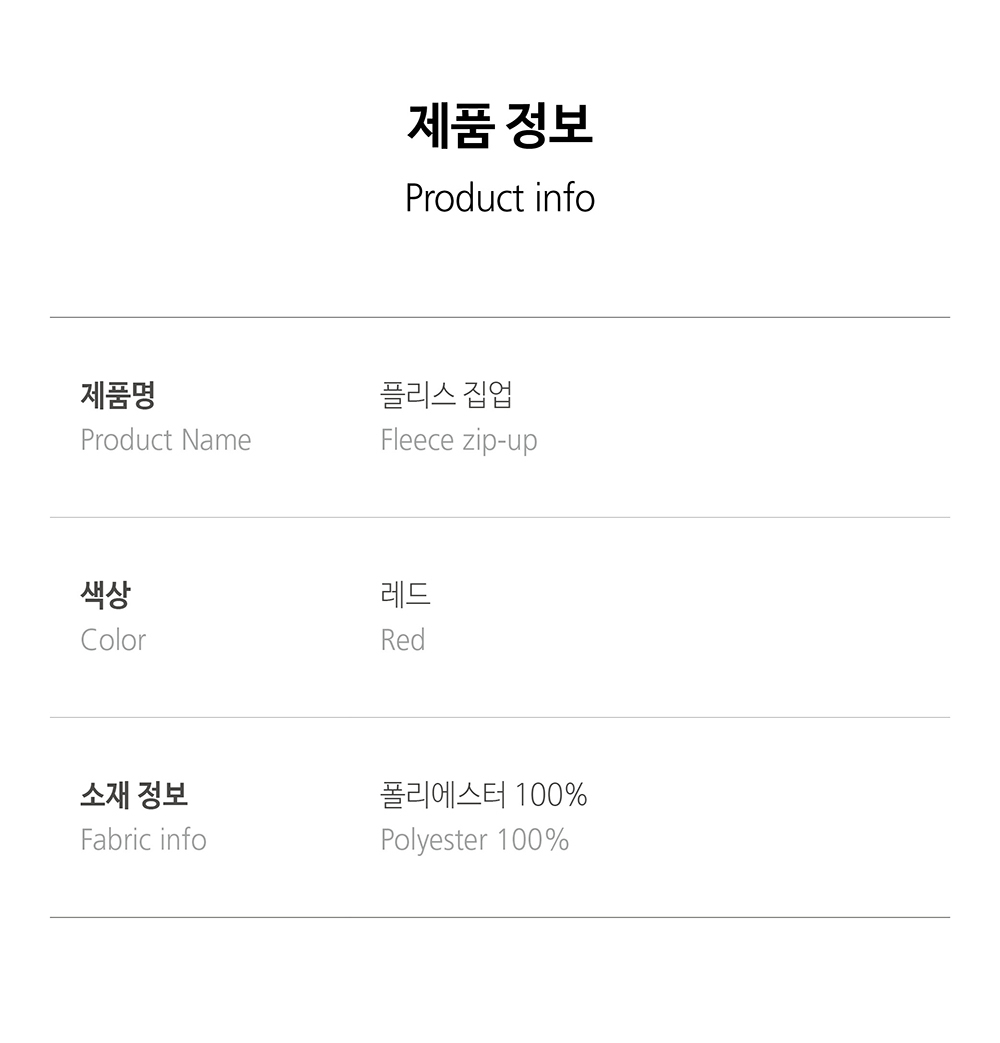The width and height of the screenshot is (1000, 1043).
Task: Click the 제품명 label
Action: (117, 396)
